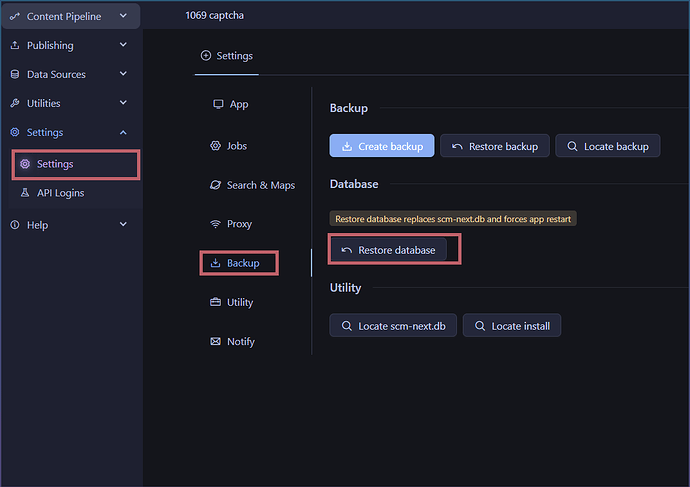
Task: Expand the Data Sources menu chevron
Action: pyautogui.click(x=123, y=74)
